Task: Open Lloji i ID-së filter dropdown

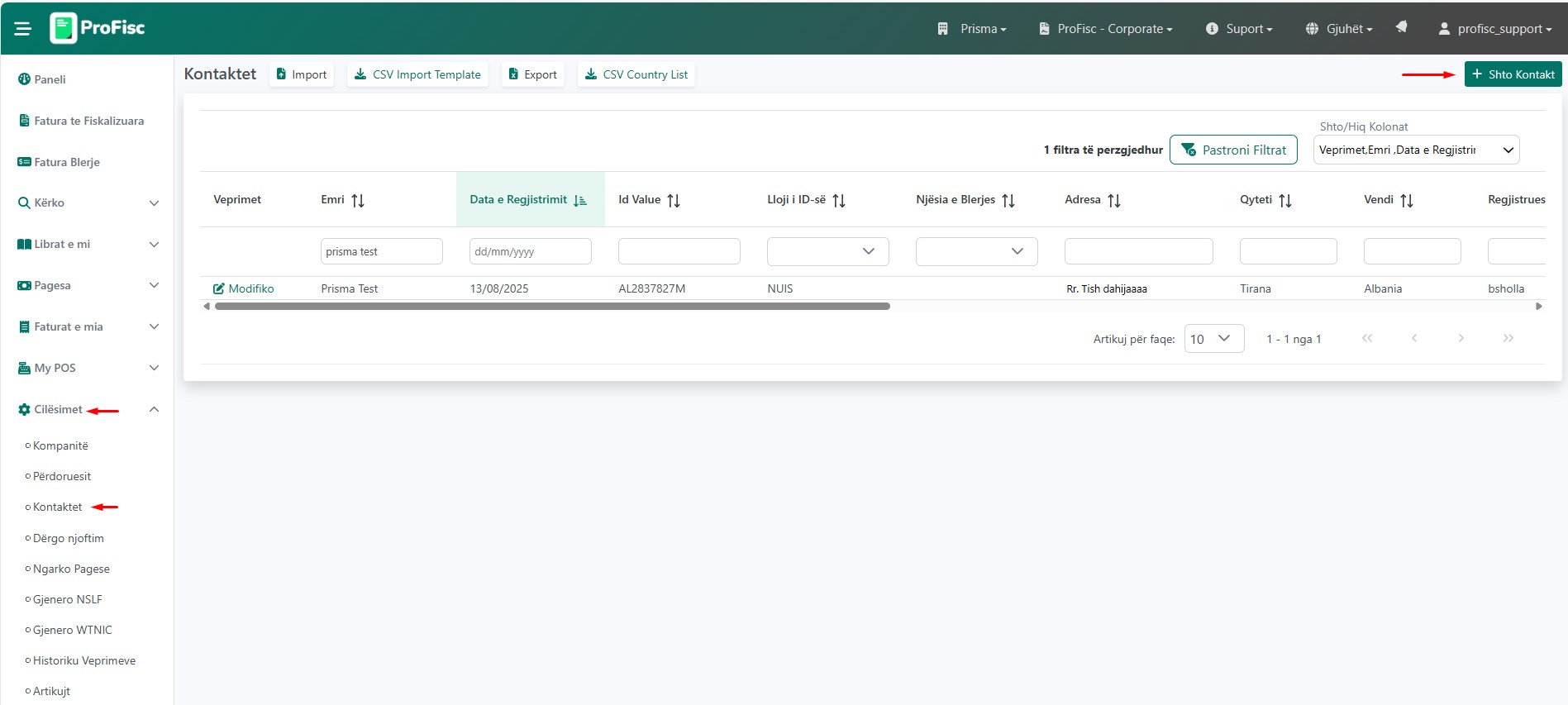Action: pos(827,251)
